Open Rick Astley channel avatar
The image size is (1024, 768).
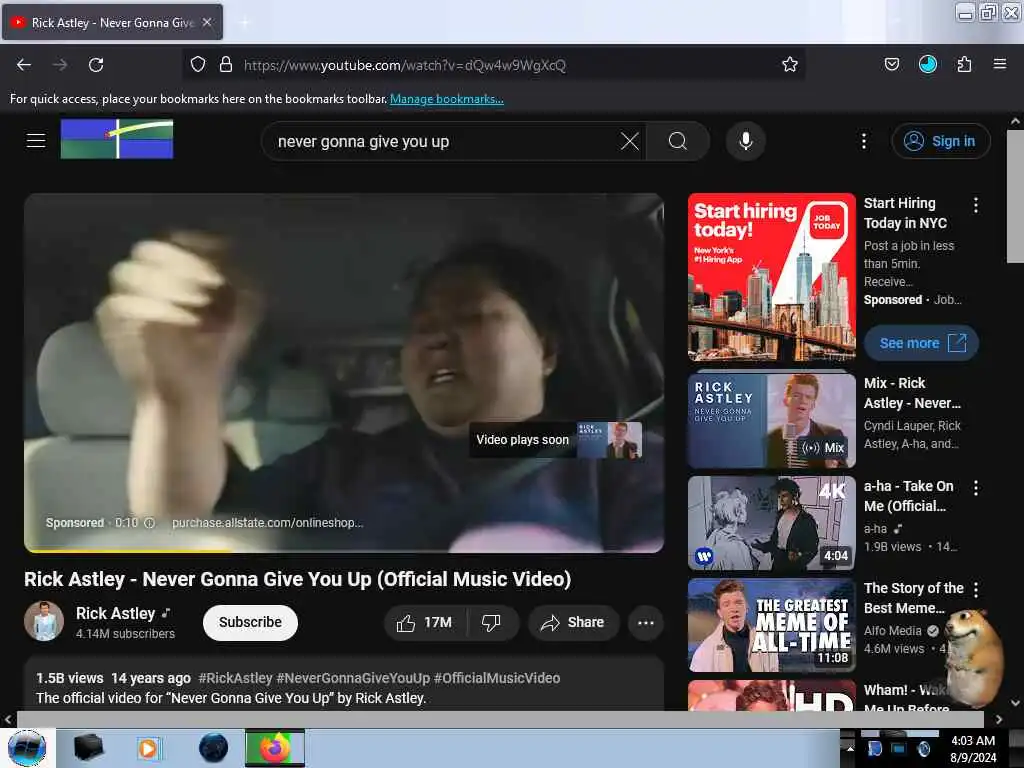[44, 621]
